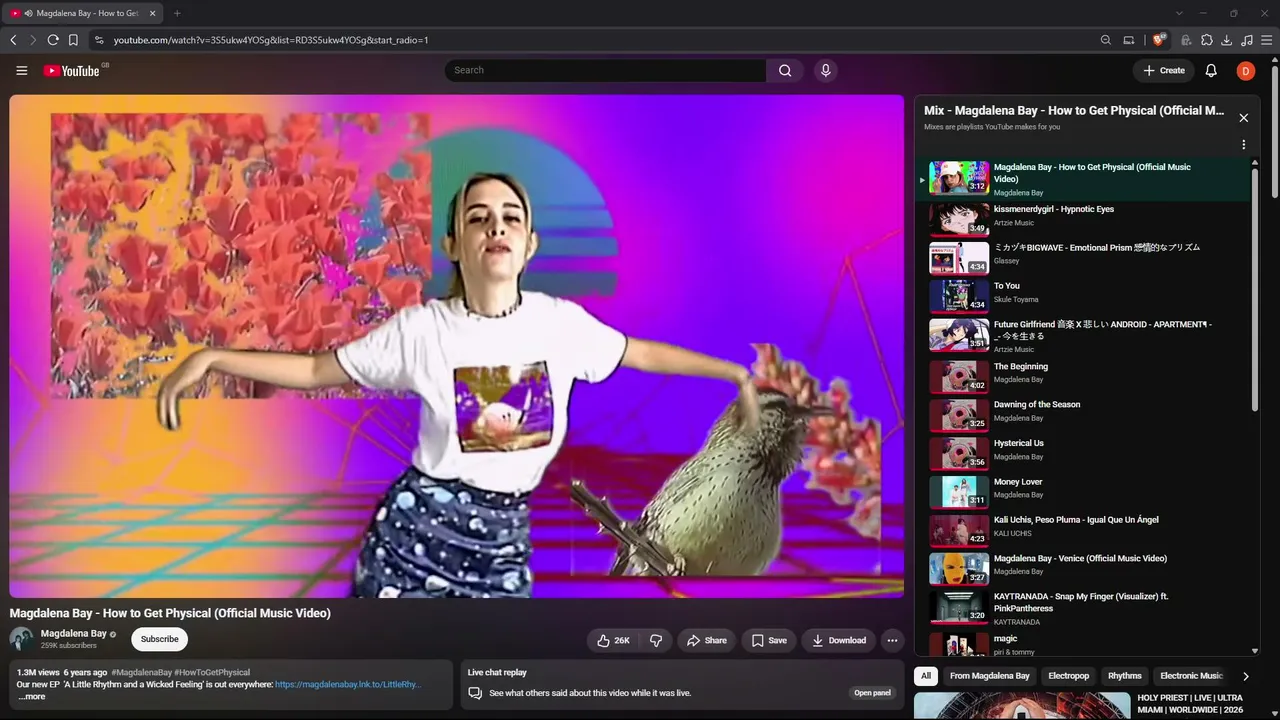Open the Magdalena Bay channel name link

[x=74, y=634]
